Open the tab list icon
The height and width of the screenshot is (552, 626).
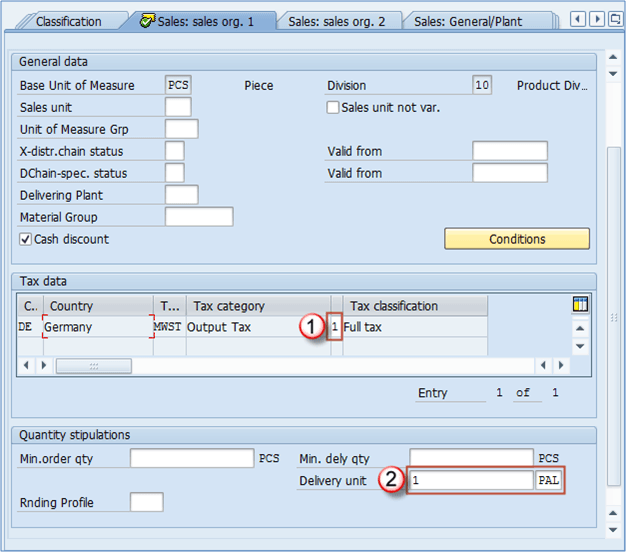pos(615,19)
